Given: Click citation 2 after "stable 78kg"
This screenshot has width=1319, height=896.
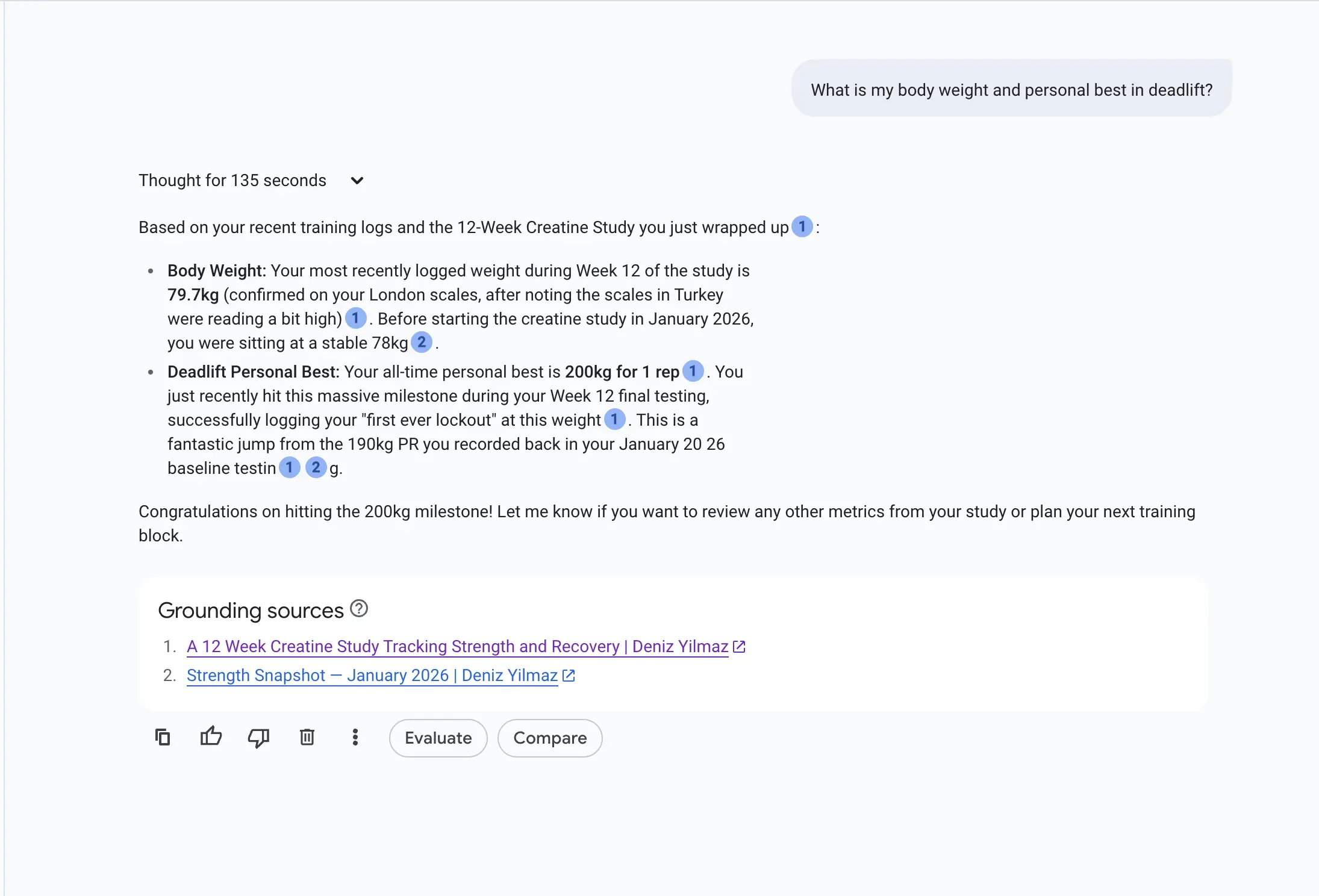Looking at the screenshot, I should (421, 342).
